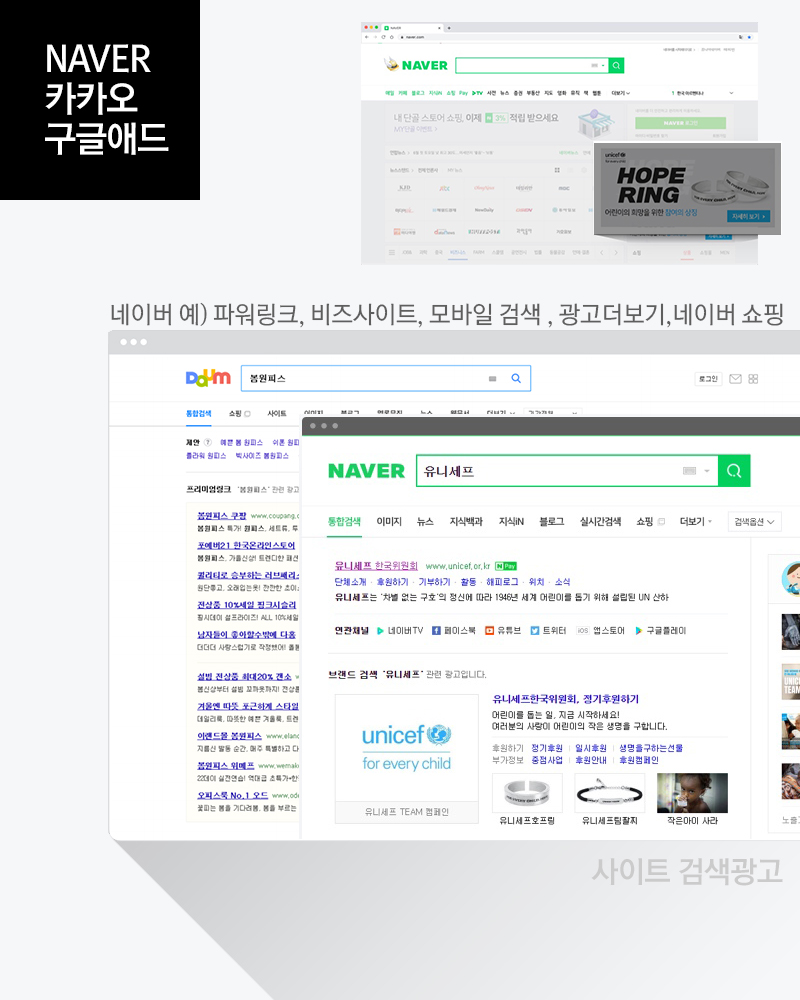Click the 제안 help question-mark icon

point(207,442)
